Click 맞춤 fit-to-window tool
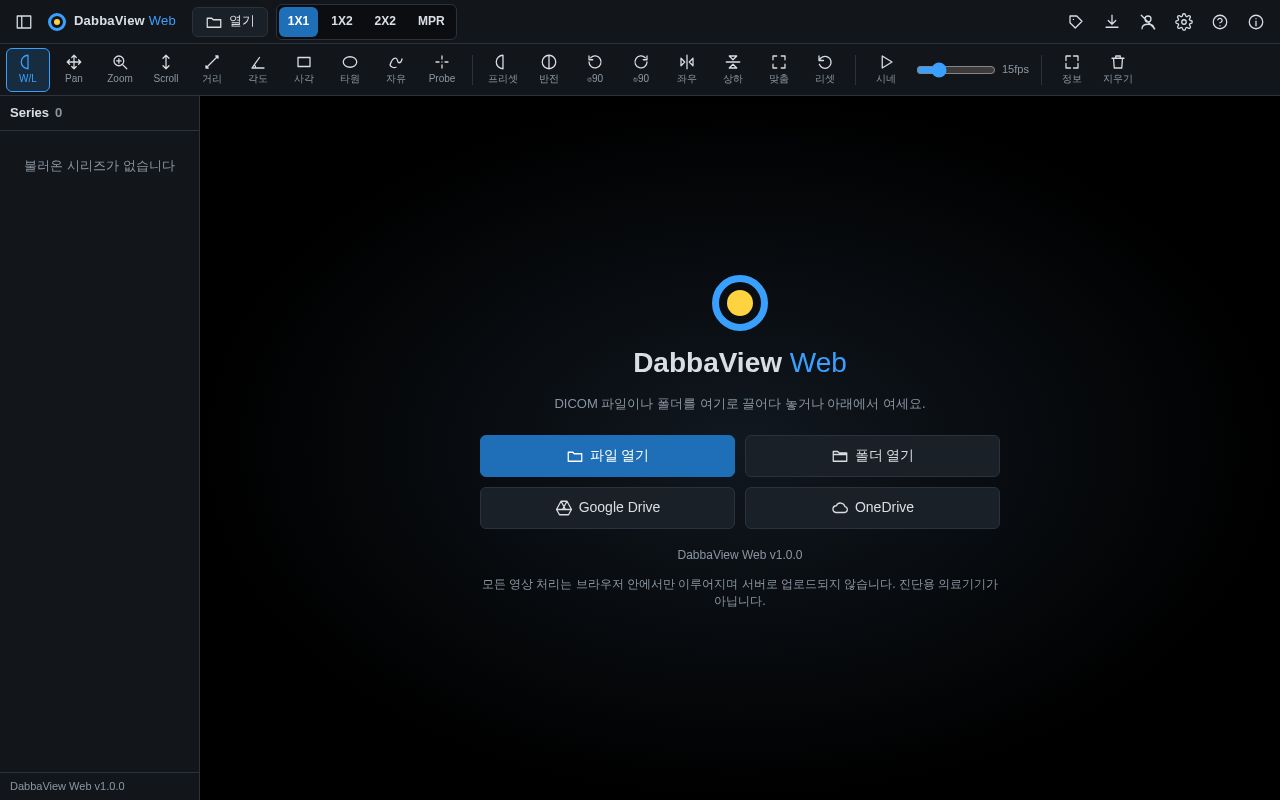The height and width of the screenshot is (800, 1280). [x=779, y=70]
